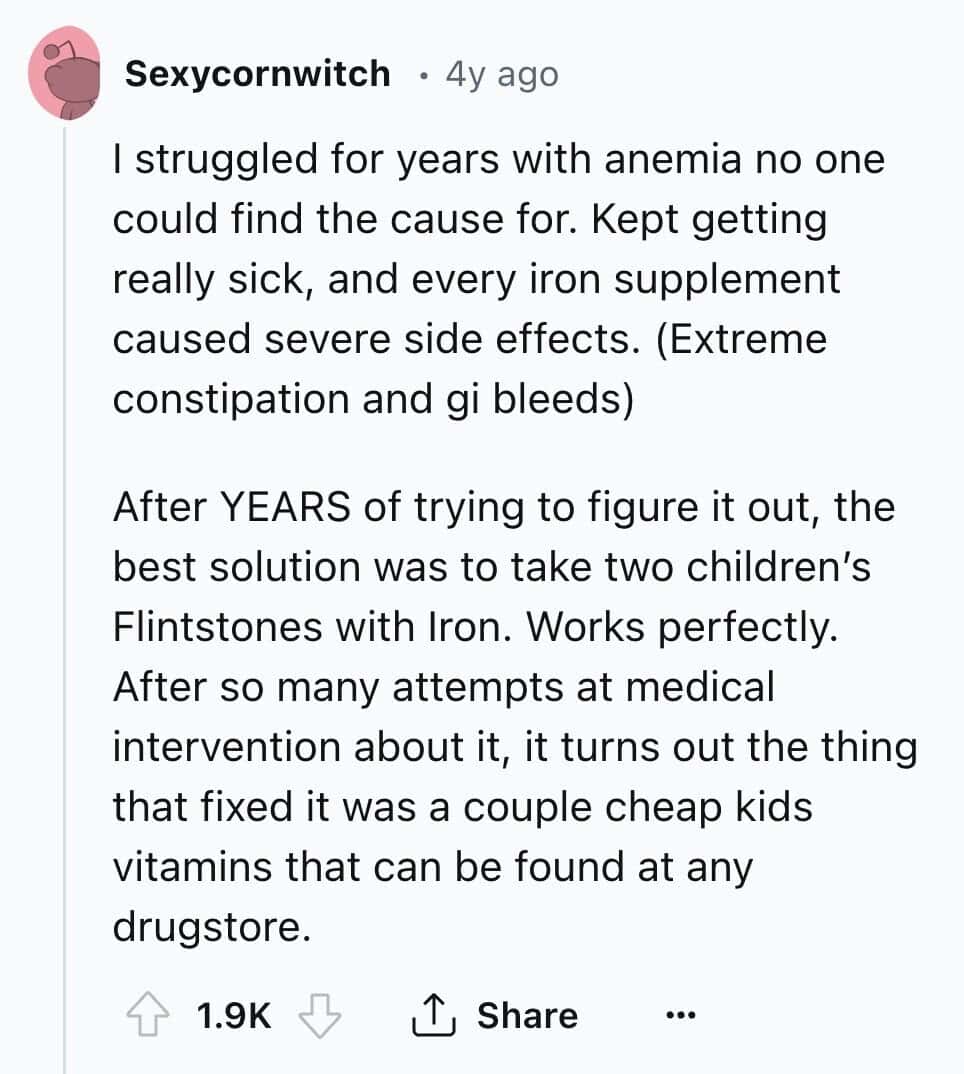Click the text 'Flintstones with Iron'
The width and height of the screenshot is (964, 1074).
tap(312, 627)
